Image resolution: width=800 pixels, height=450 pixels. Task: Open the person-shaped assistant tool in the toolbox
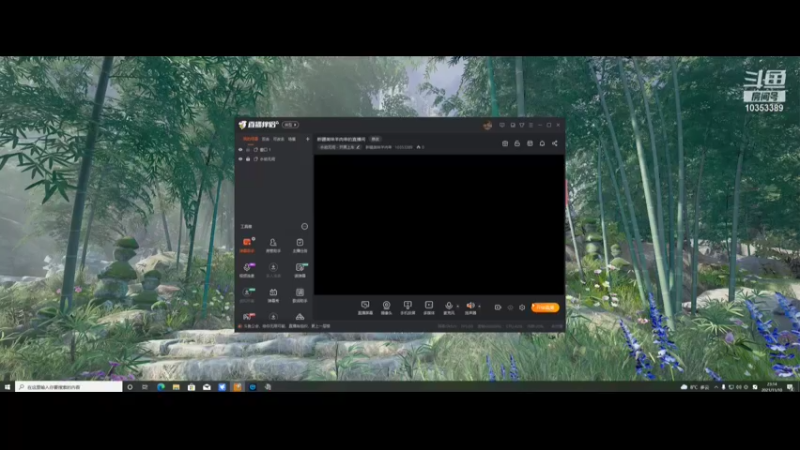[x=273, y=244]
